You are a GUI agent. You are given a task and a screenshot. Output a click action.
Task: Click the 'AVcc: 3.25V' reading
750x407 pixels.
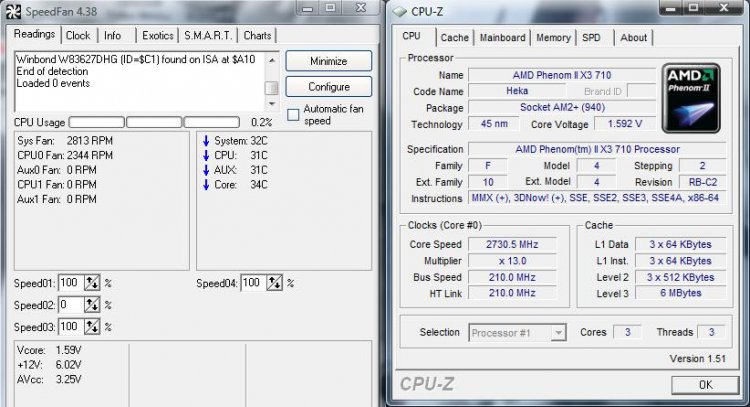pos(49,380)
